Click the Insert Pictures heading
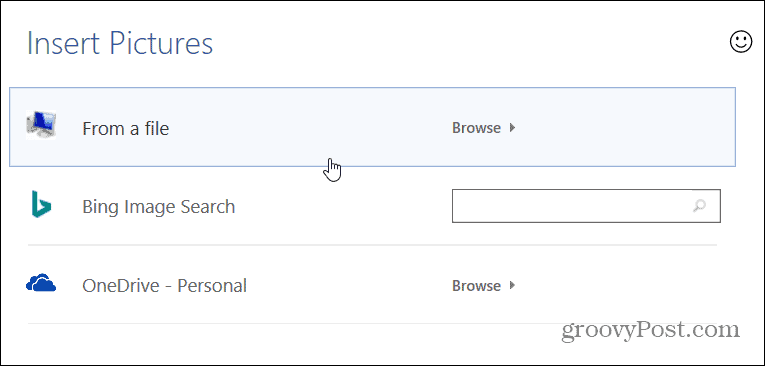765x366 pixels. coord(120,43)
